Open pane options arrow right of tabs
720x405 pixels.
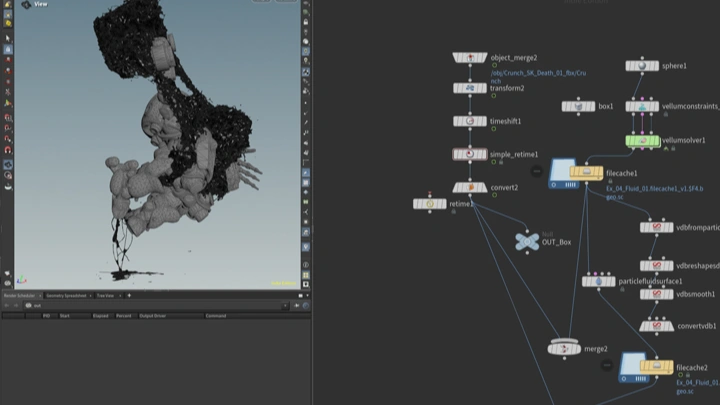(x=308, y=296)
